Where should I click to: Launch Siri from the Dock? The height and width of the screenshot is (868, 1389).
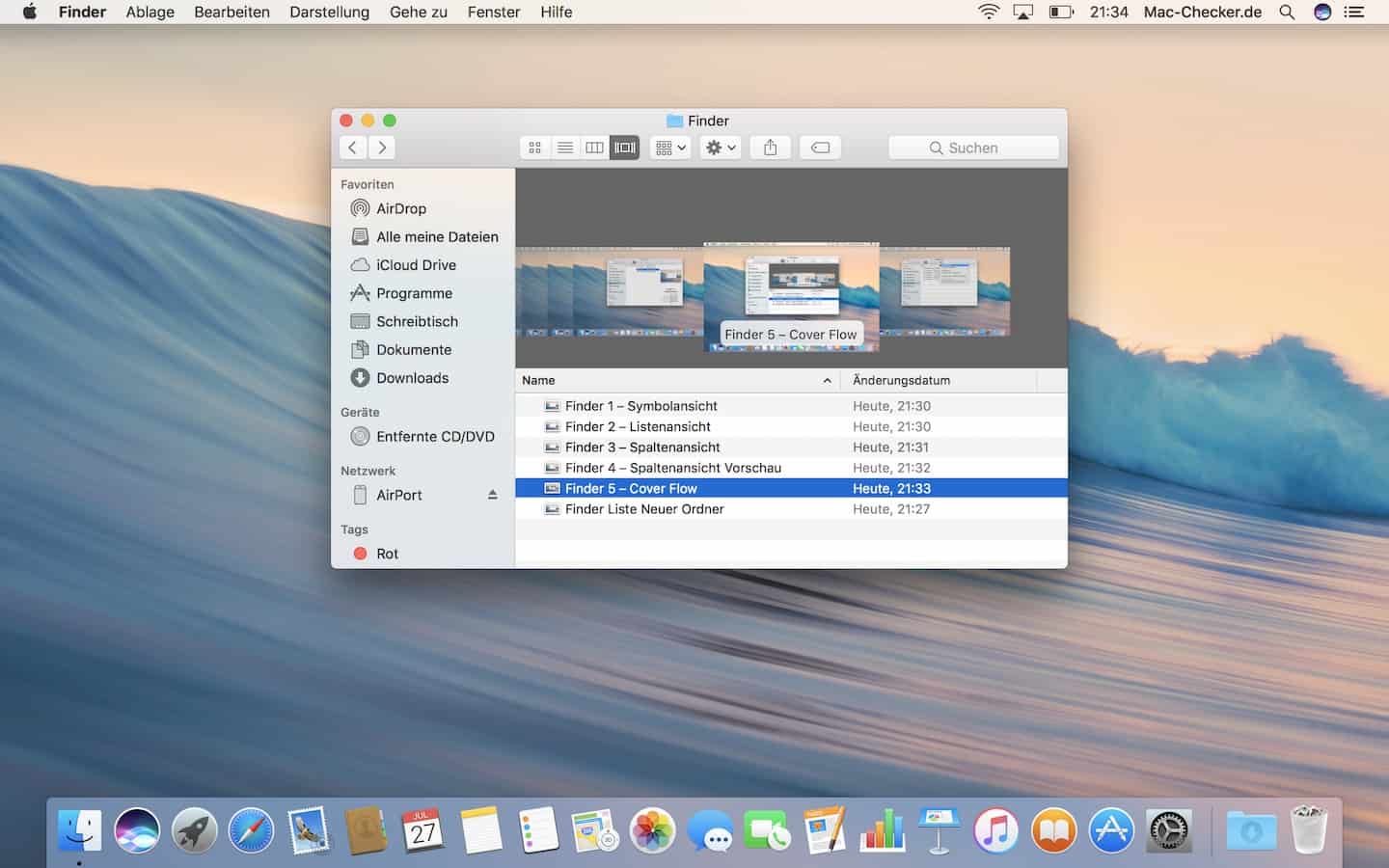tap(137, 830)
